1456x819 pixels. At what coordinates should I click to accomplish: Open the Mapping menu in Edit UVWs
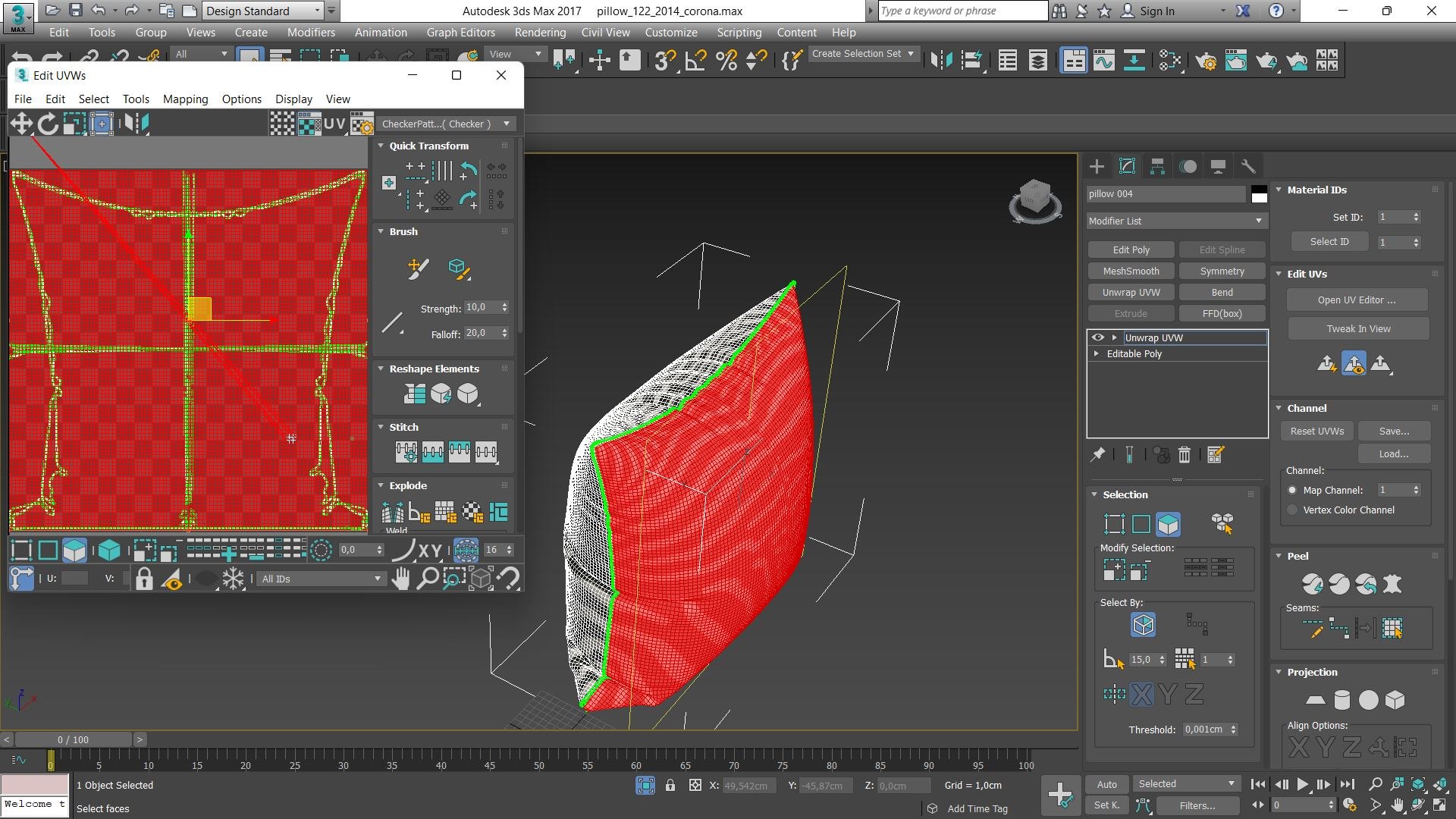point(185,99)
